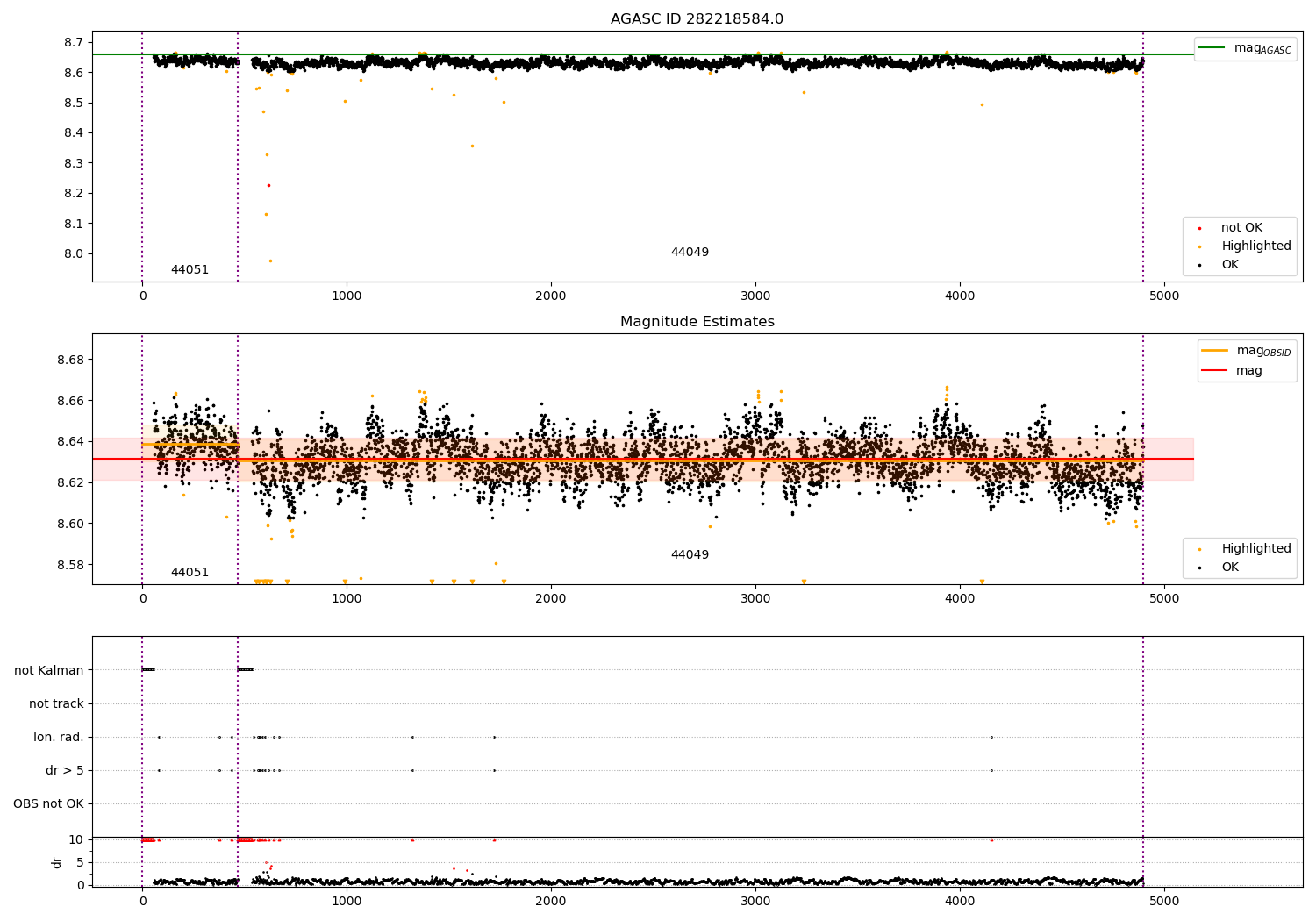Image resolution: width=1316 pixels, height=921 pixels.
Task: Click the 'Magnitude Estimates' subplot title
Action: [697, 322]
